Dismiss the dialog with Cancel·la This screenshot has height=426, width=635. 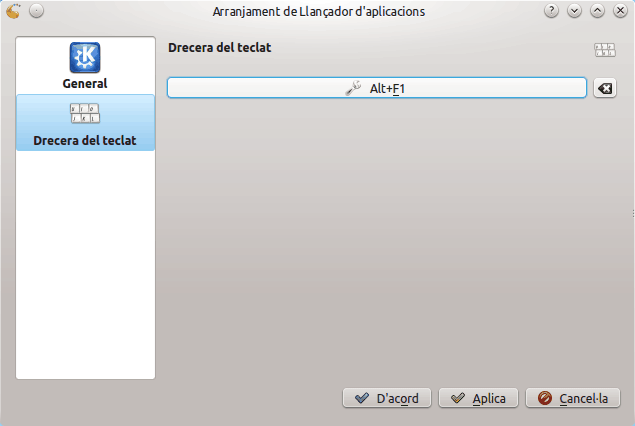(x=573, y=398)
